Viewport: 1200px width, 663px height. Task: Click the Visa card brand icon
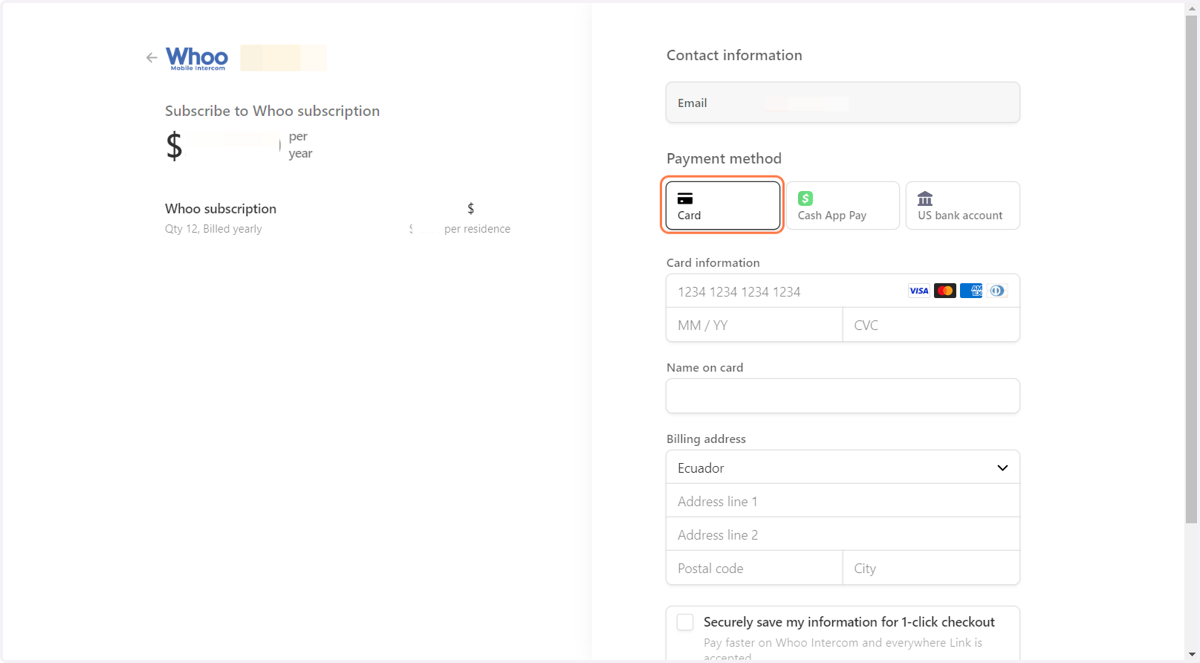coord(919,291)
